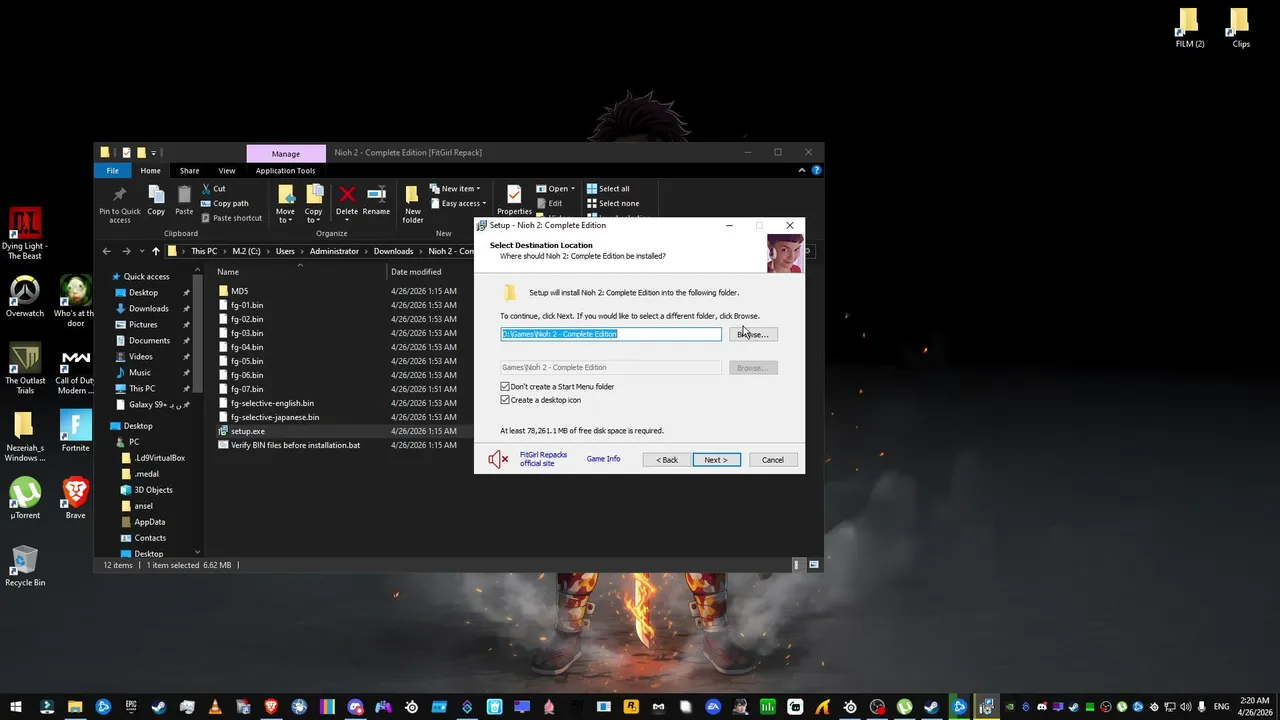The image size is (1280, 720).
Task: Click the active Browse button
Action: (x=753, y=334)
